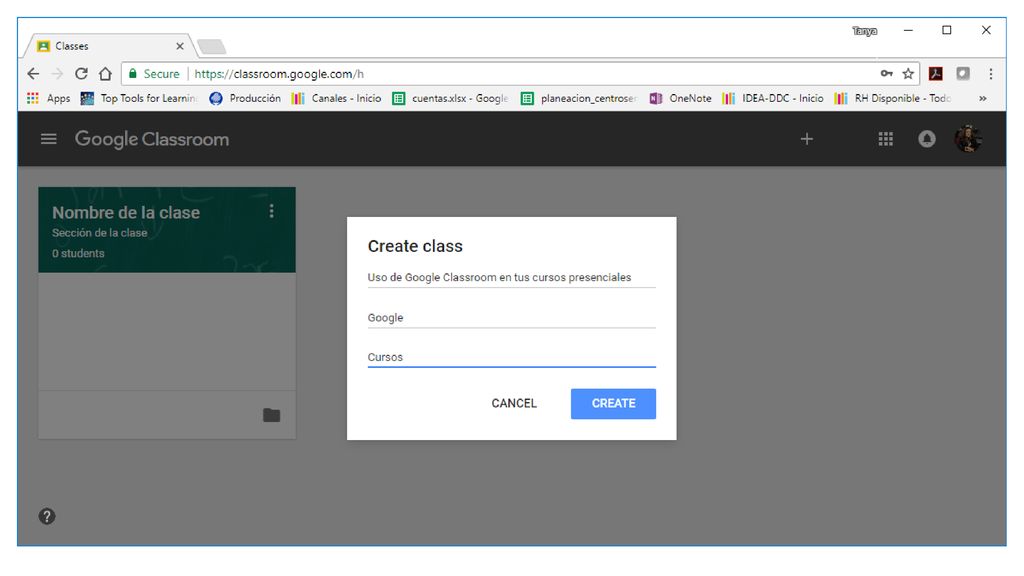Click the class name field in dialog
1024x576 pixels.
(x=511, y=278)
